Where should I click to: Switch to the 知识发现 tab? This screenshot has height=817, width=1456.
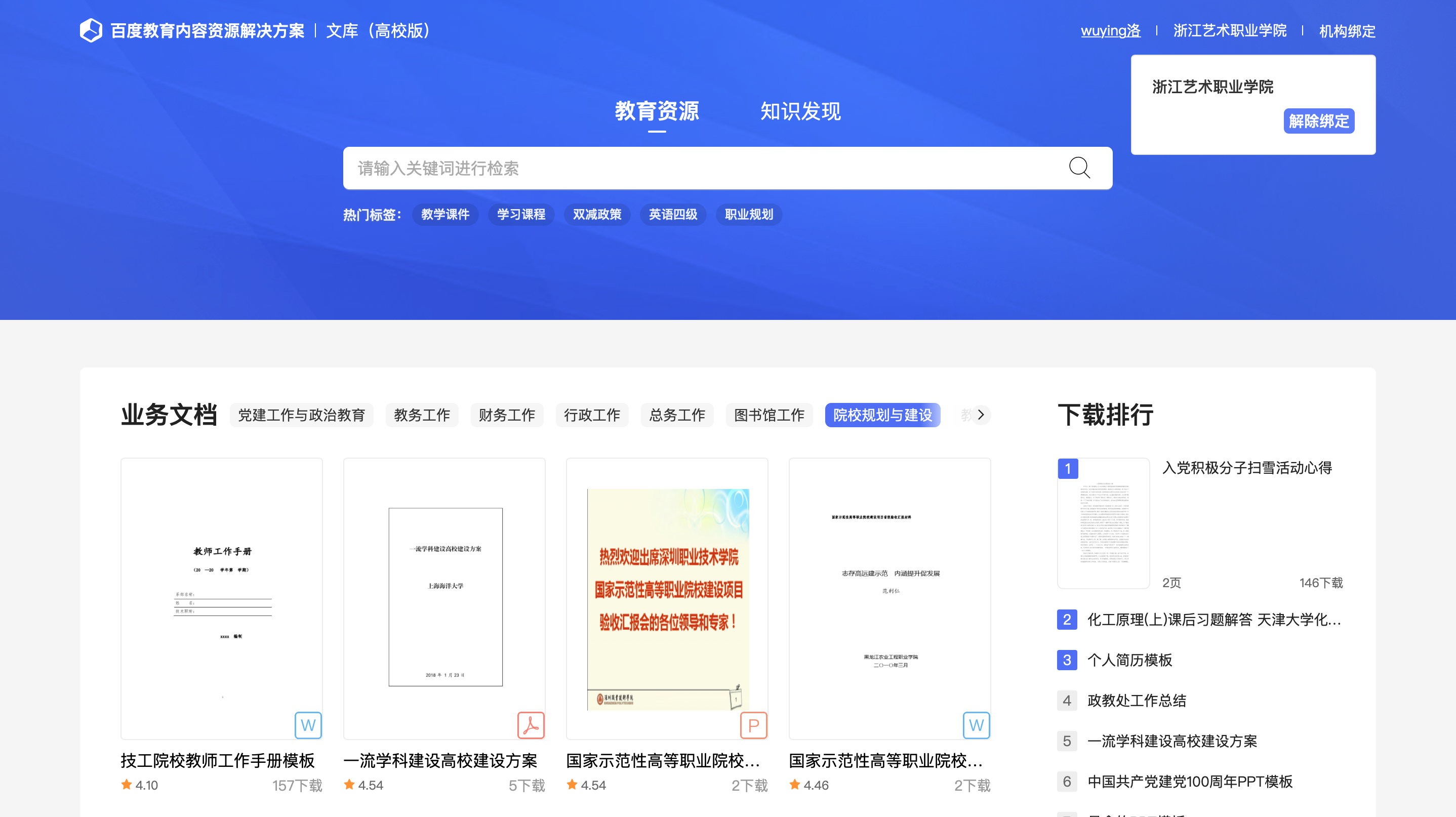pos(800,111)
